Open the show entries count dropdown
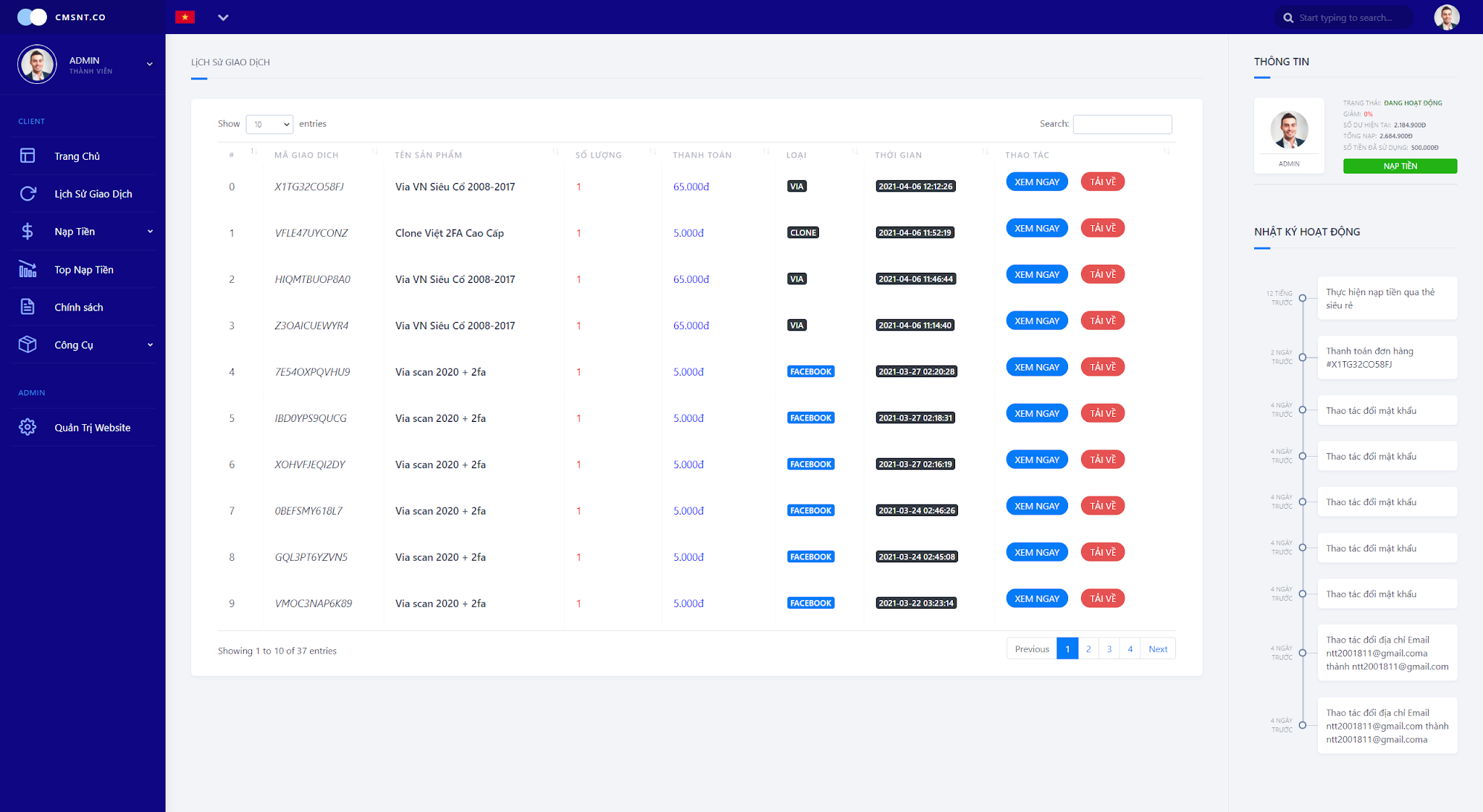The image size is (1483, 812). pos(269,124)
